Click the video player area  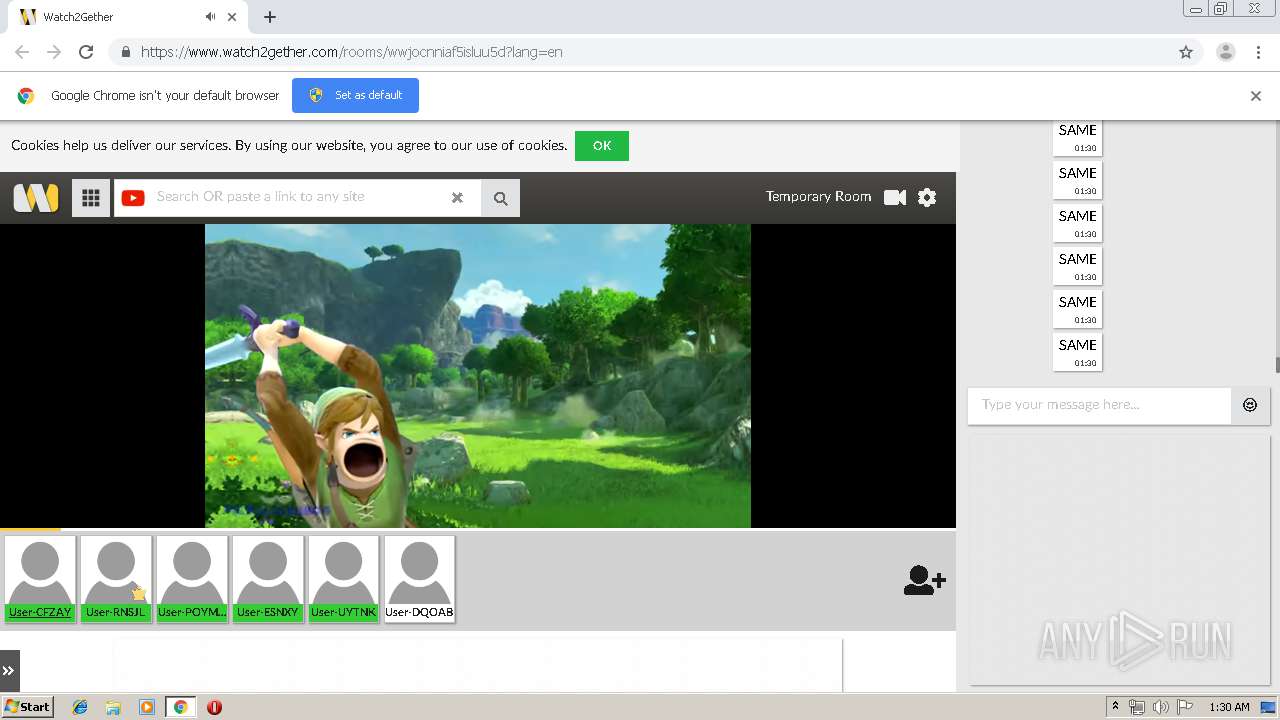478,375
